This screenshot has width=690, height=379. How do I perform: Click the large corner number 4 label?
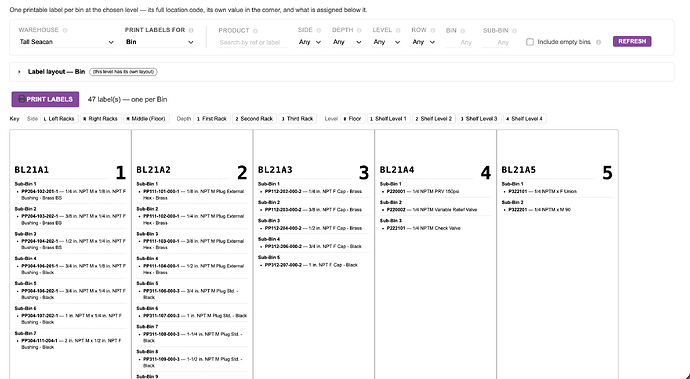[485, 173]
